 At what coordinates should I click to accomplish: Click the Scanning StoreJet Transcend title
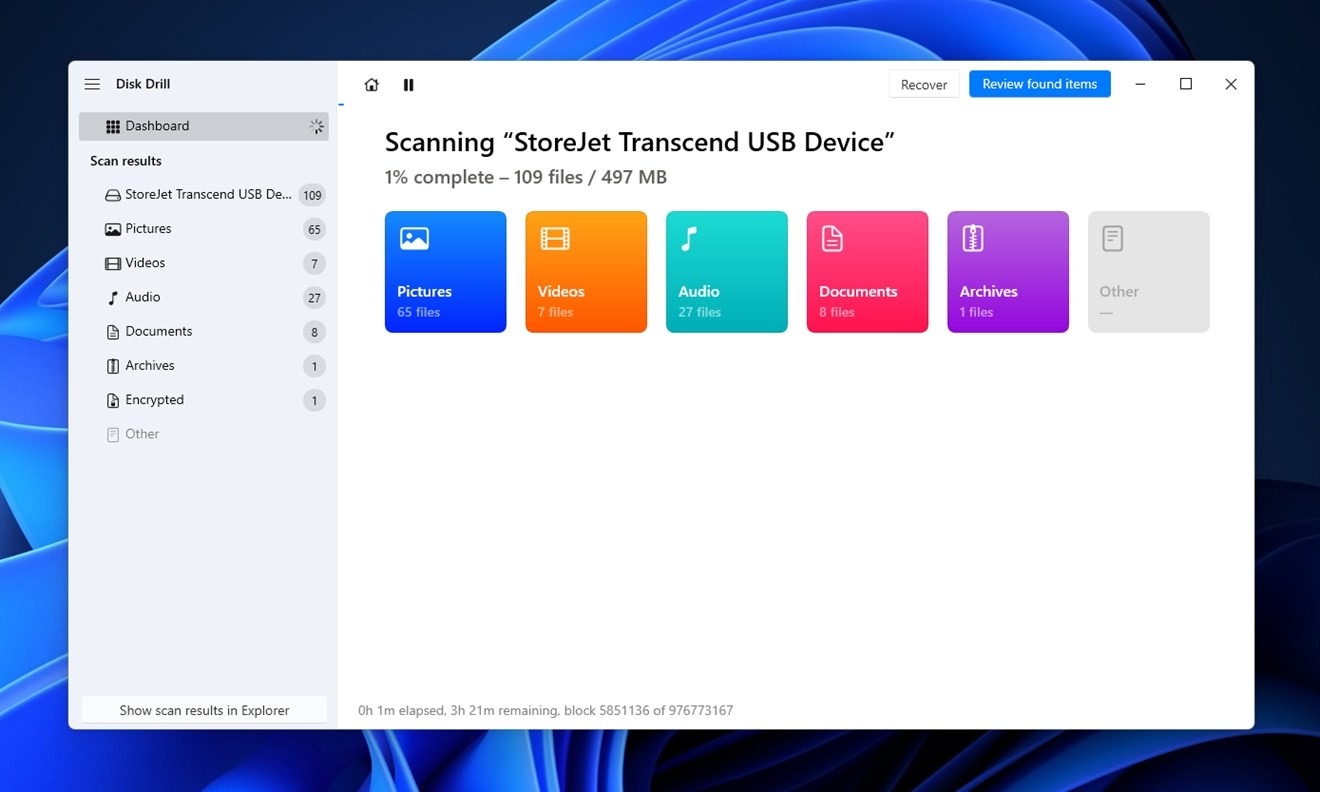tap(640, 142)
